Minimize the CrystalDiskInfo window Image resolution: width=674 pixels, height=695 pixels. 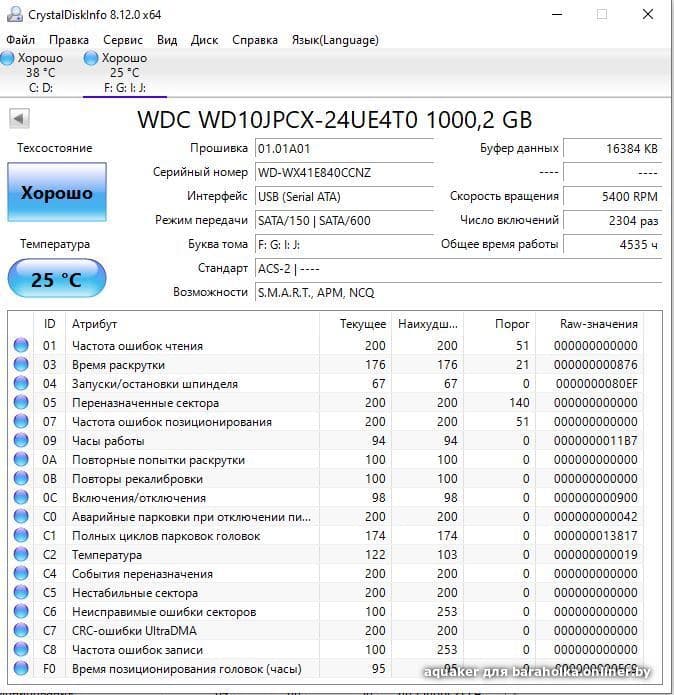(x=557, y=14)
